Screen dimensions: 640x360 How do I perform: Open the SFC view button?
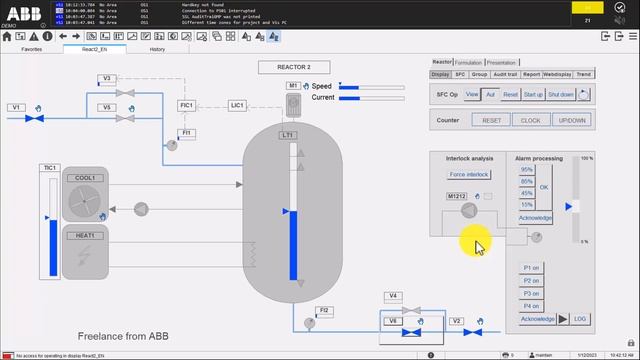460,74
